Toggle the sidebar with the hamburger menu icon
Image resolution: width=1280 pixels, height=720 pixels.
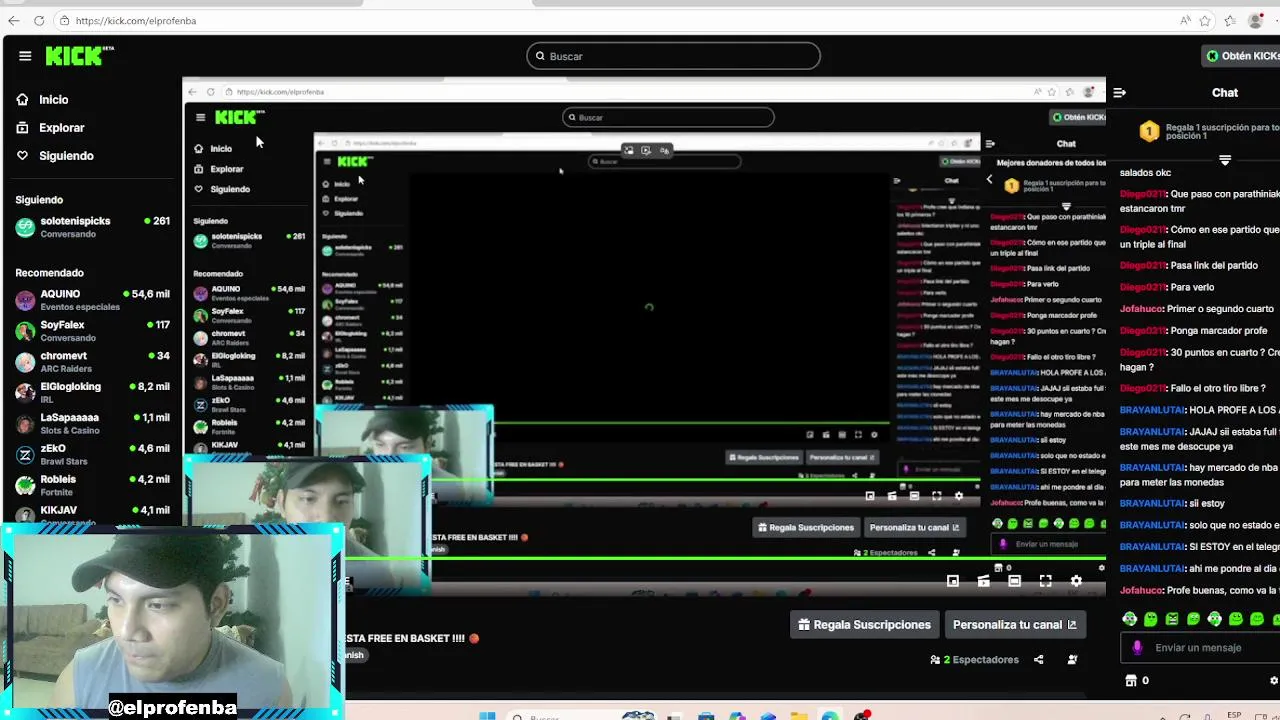tap(25, 56)
